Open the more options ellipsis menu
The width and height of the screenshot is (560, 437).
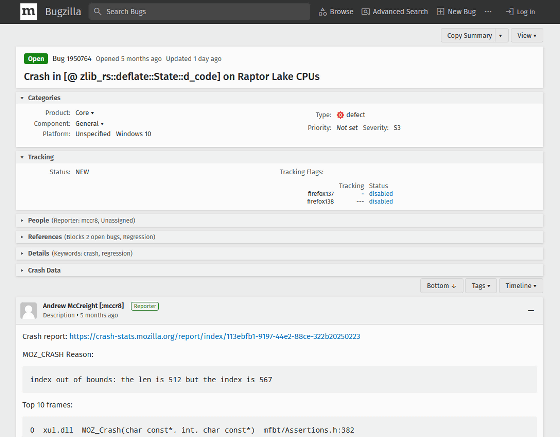[488, 11]
